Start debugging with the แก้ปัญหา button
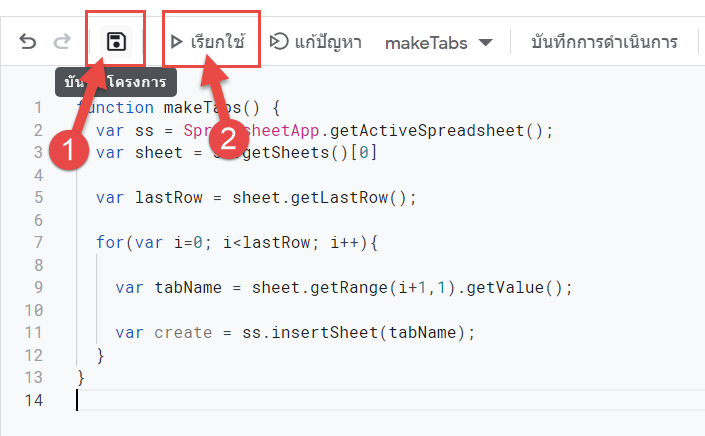Viewport: 705px width, 436px height. (x=316, y=42)
